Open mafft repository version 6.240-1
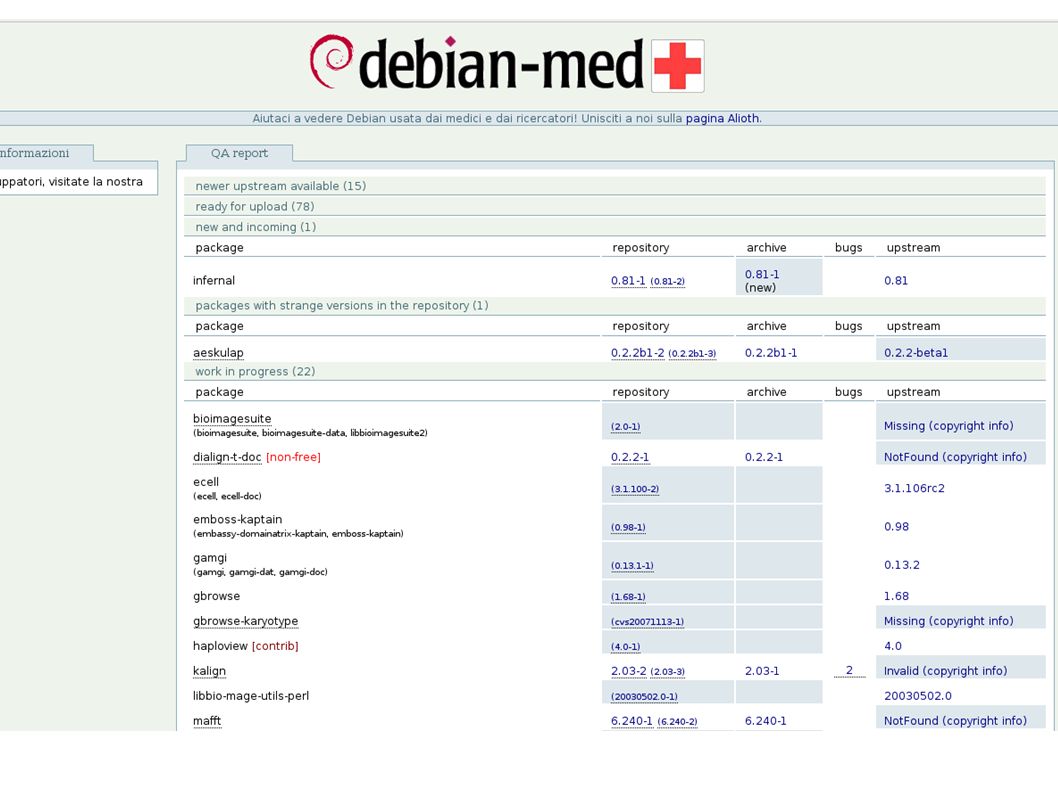Screen dimensions: 1058x793 coord(632,721)
